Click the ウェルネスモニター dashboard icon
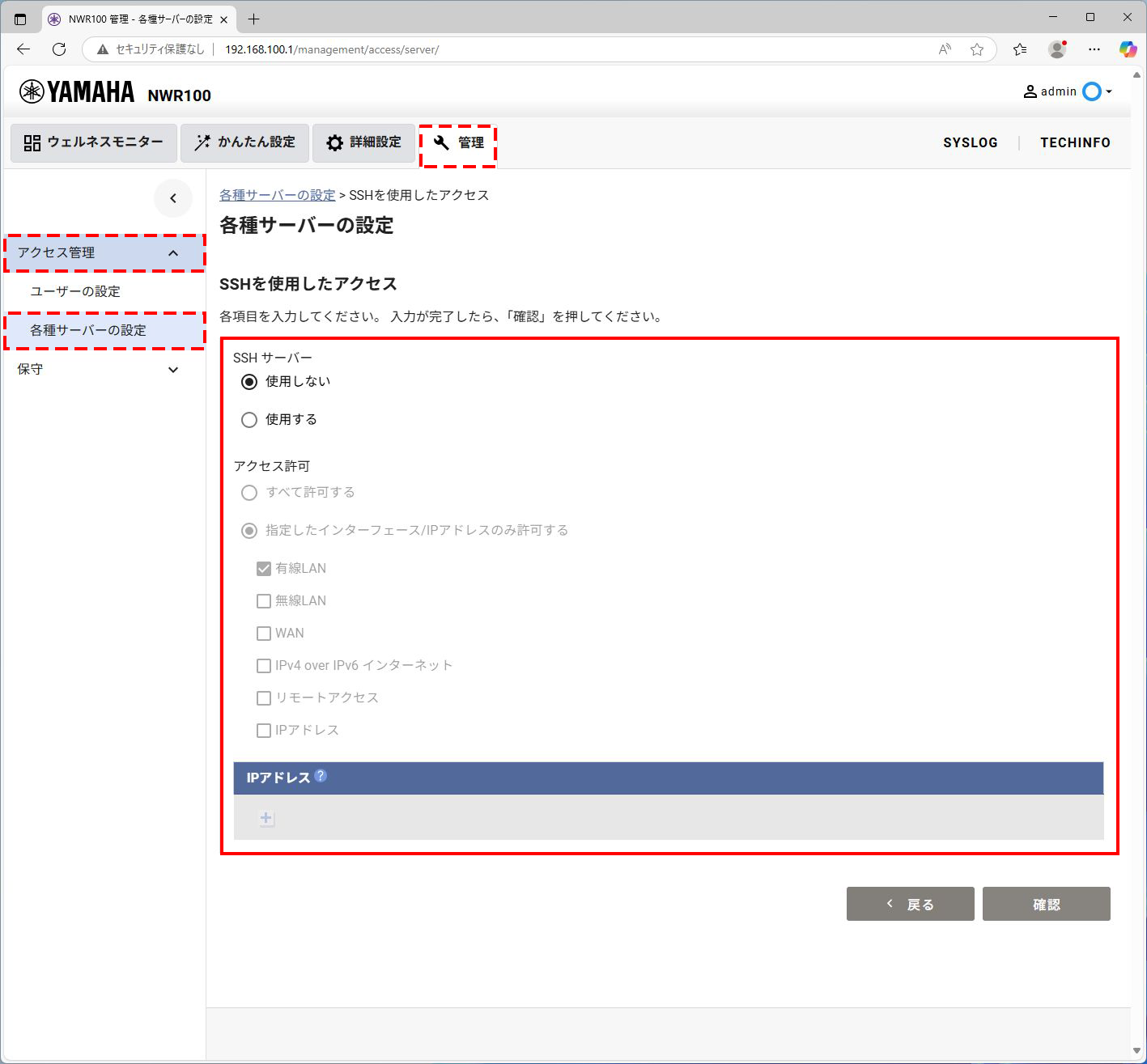The height and width of the screenshot is (1064, 1147). [92, 143]
